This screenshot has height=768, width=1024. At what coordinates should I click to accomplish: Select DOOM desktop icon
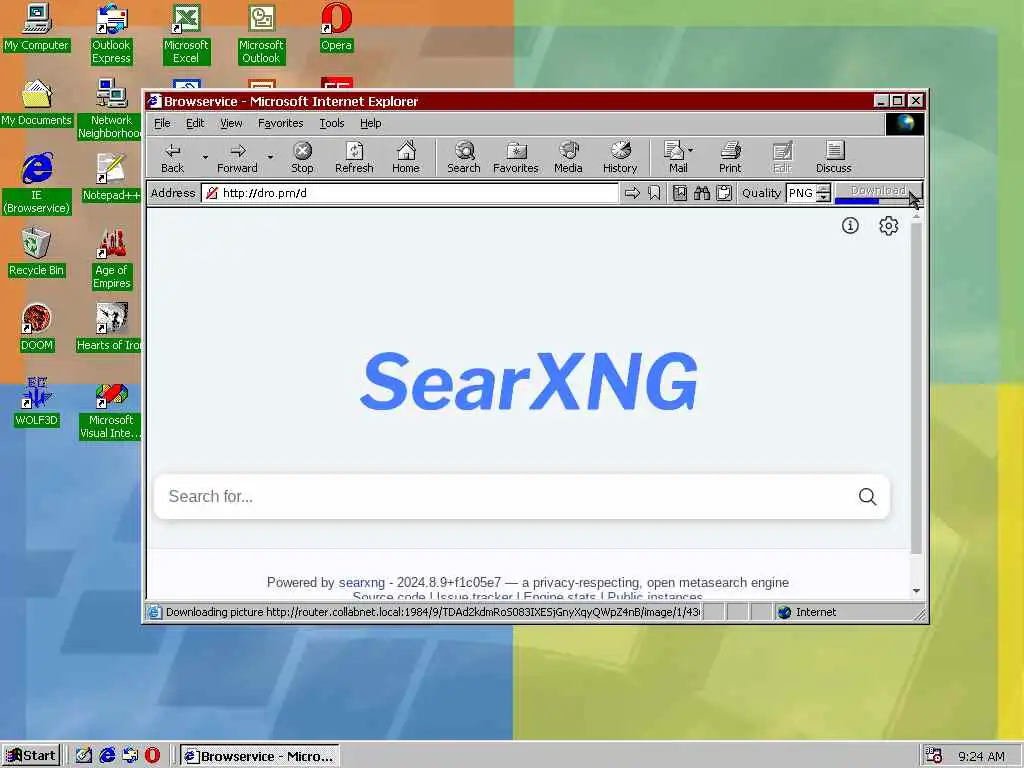point(37,328)
